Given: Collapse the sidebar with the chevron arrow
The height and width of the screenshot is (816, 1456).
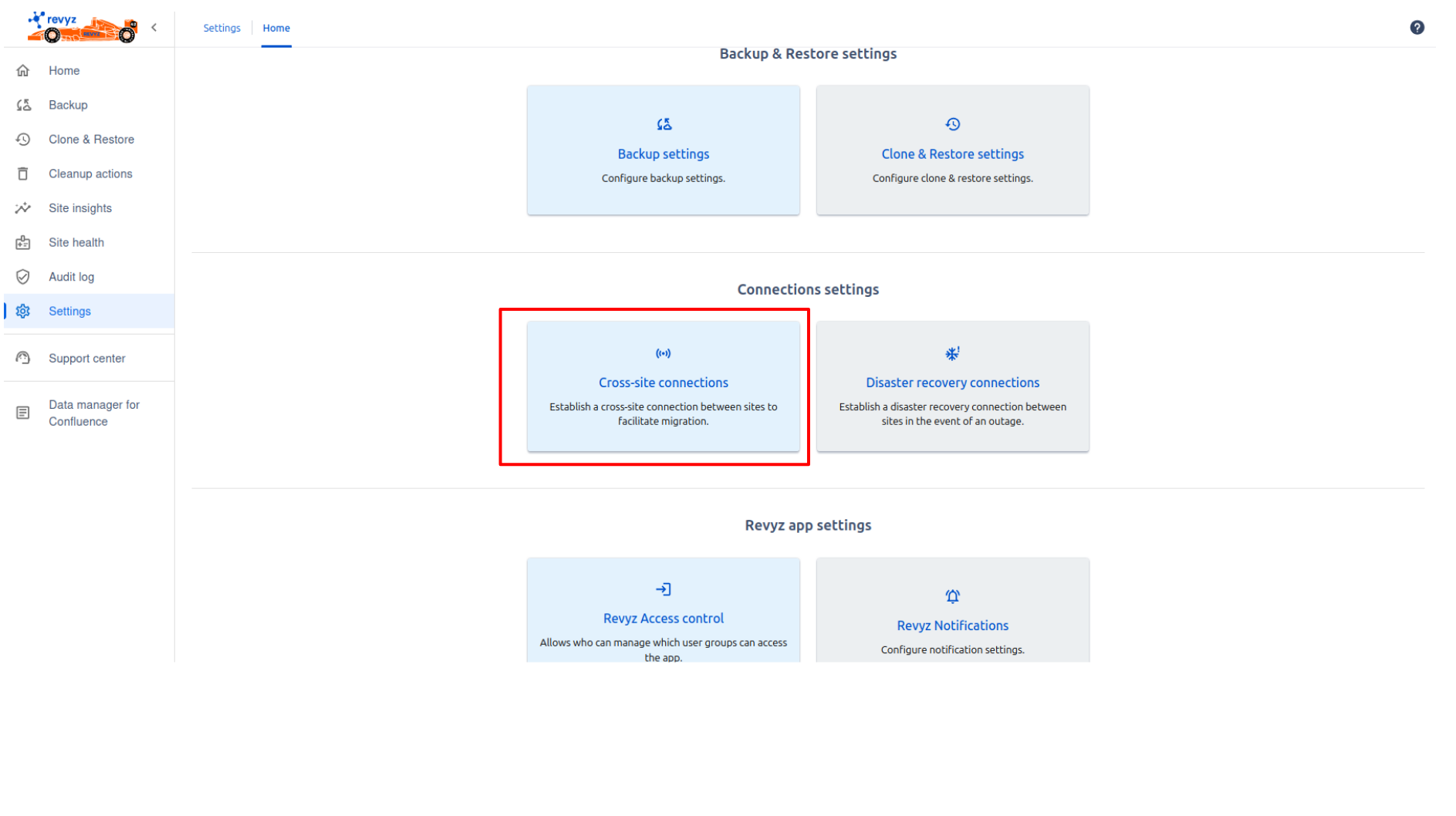Looking at the screenshot, I should tap(154, 28).
